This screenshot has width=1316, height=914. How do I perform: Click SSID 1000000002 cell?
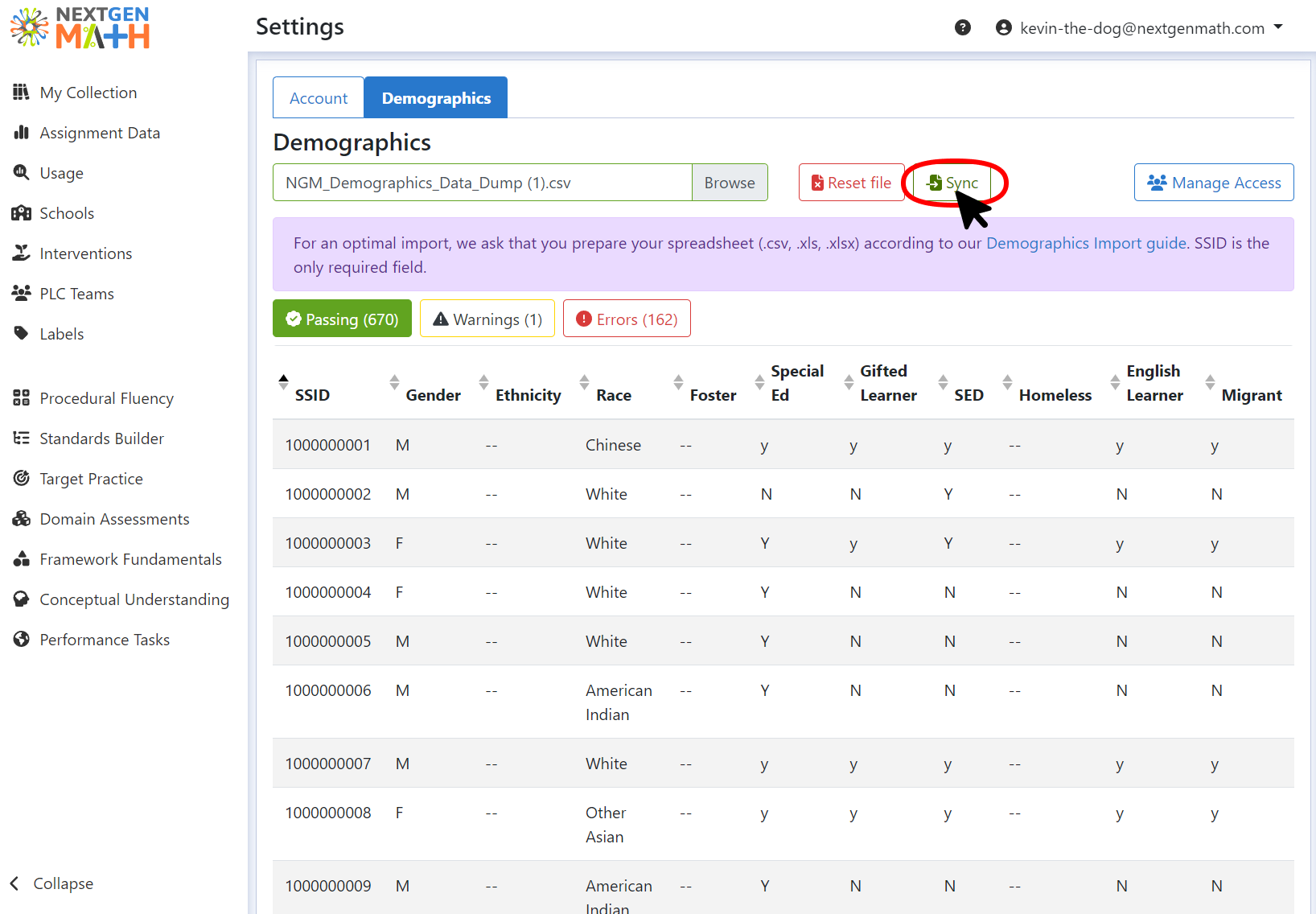pyautogui.click(x=328, y=494)
